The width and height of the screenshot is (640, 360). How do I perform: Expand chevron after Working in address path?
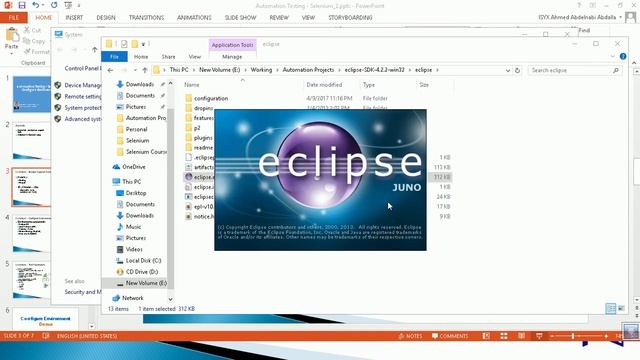[x=277, y=70]
